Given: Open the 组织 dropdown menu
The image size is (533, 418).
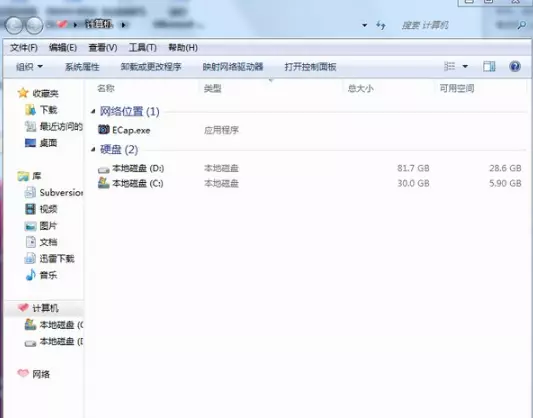Looking at the screenshot, I should pyautogui.click(x=29, y=67).
